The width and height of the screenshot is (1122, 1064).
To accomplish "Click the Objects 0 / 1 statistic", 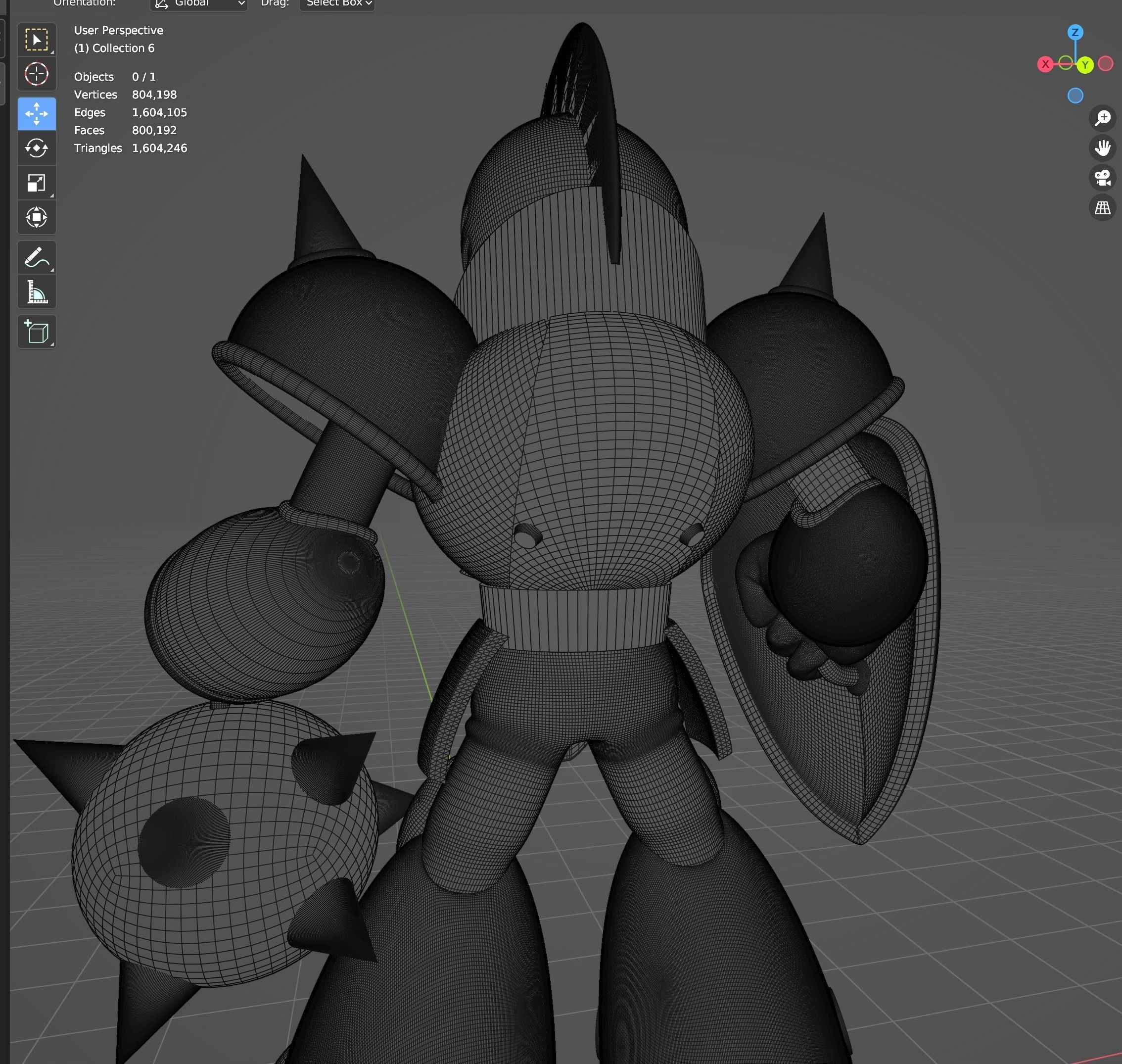I will tap(115, 77).
